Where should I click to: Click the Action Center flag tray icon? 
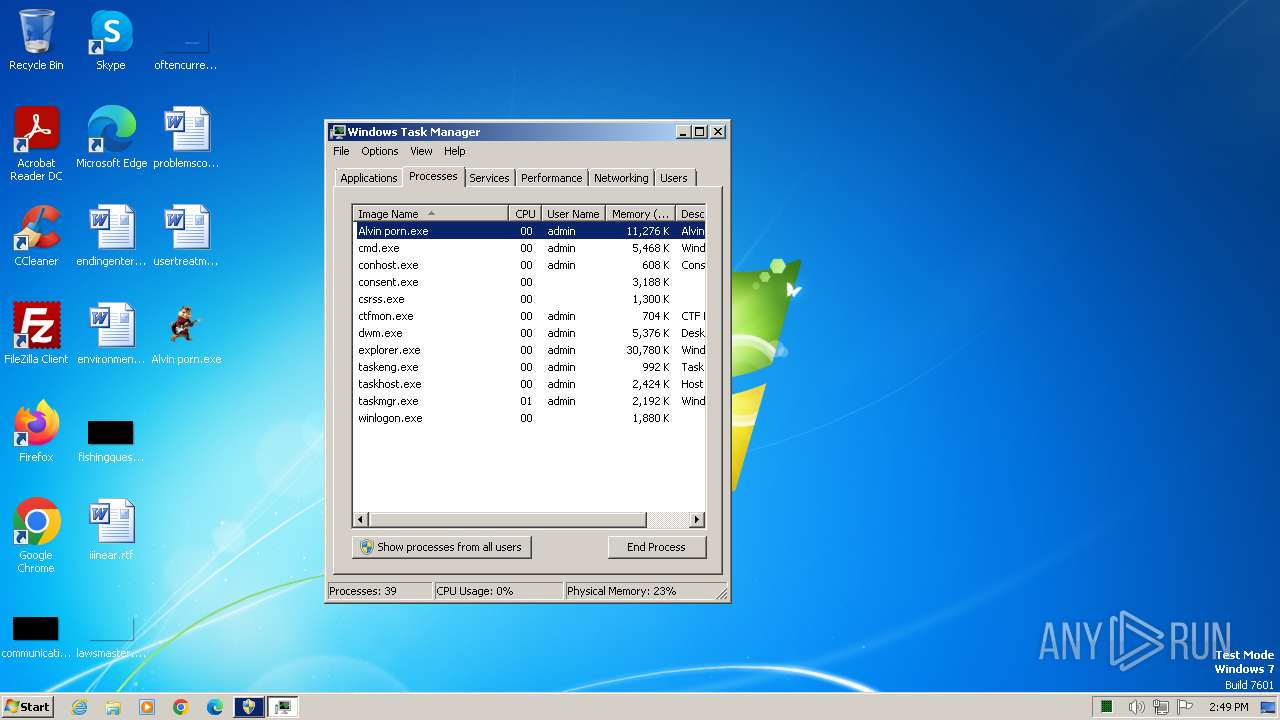(1185, 707)
